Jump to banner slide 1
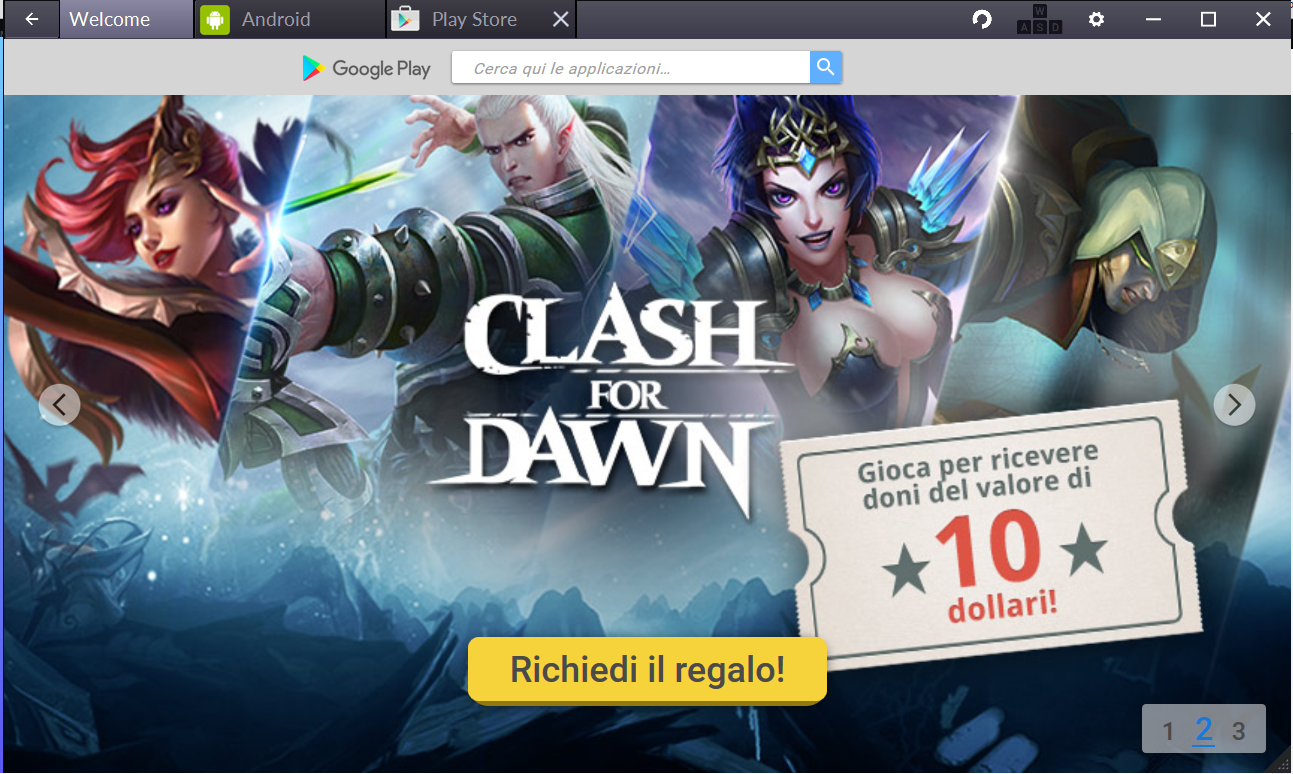Viewport: 1293px width, 774px height. point(1168,731)
